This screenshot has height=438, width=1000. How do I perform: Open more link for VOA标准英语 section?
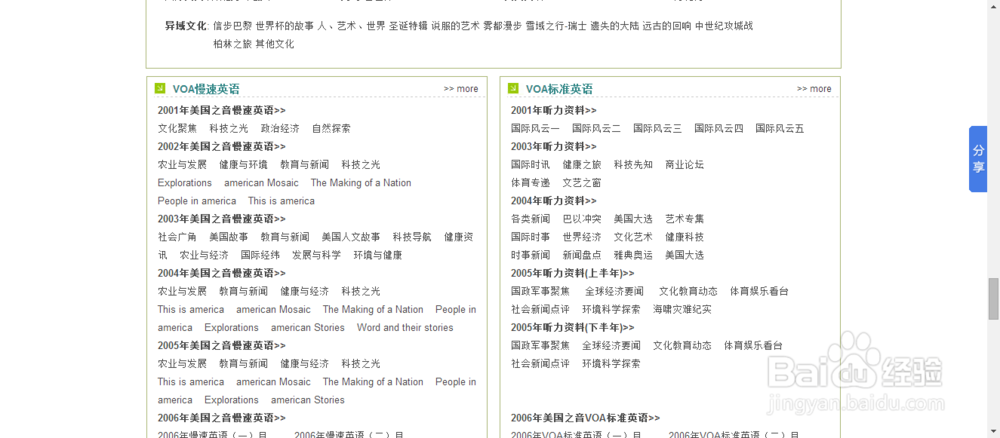[814, 89]
